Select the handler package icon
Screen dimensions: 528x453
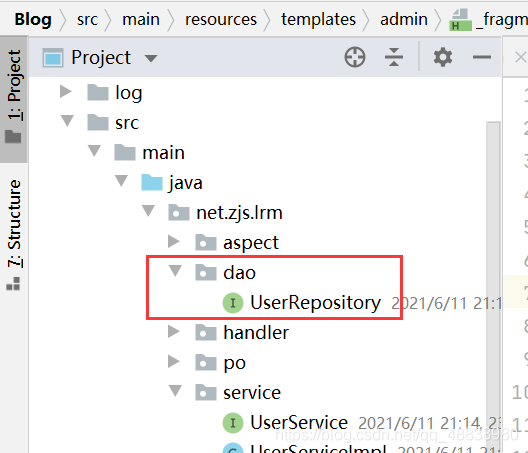tap(206, 333)
